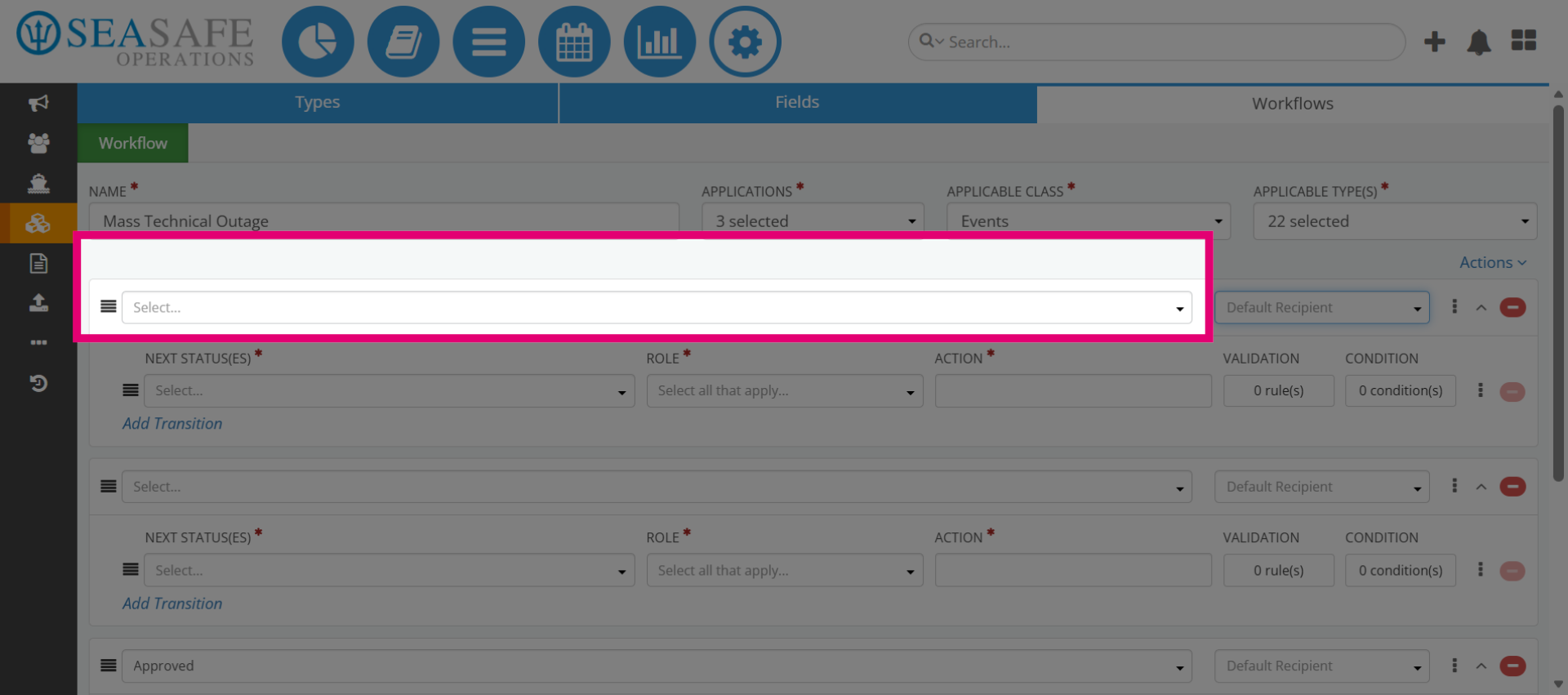Open the list menu icon in the top bar

click(488, 42)
